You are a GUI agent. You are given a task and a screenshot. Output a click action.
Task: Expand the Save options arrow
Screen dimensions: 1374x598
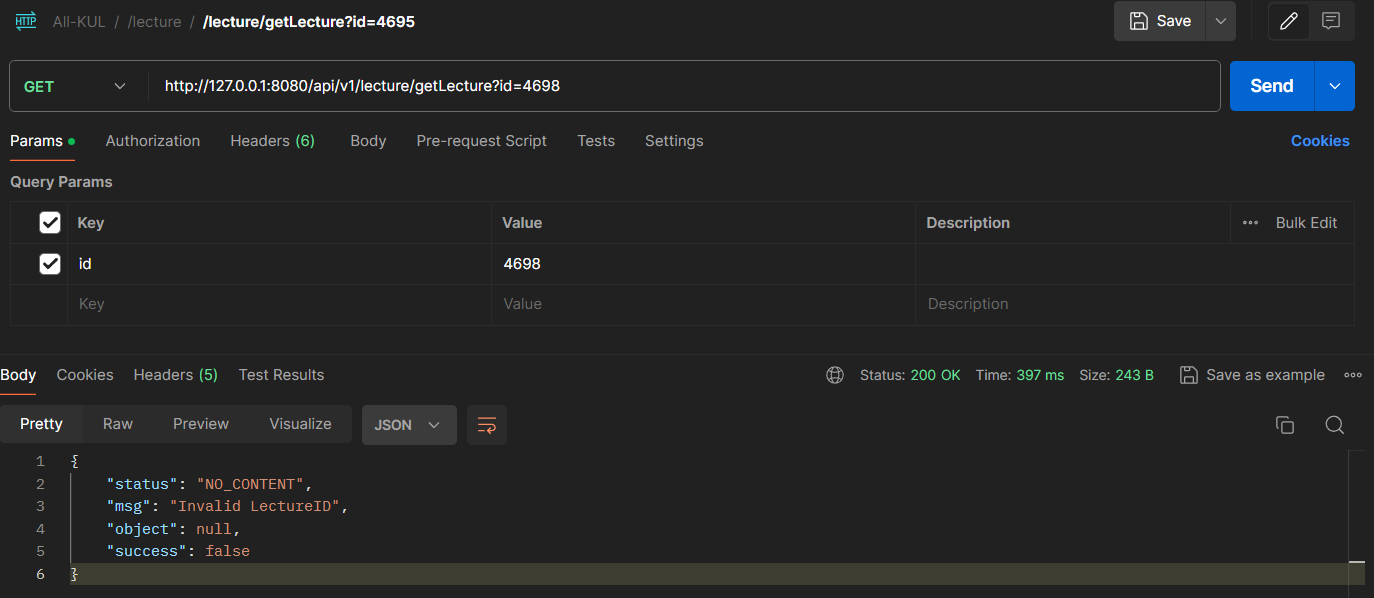(1220, 21)
